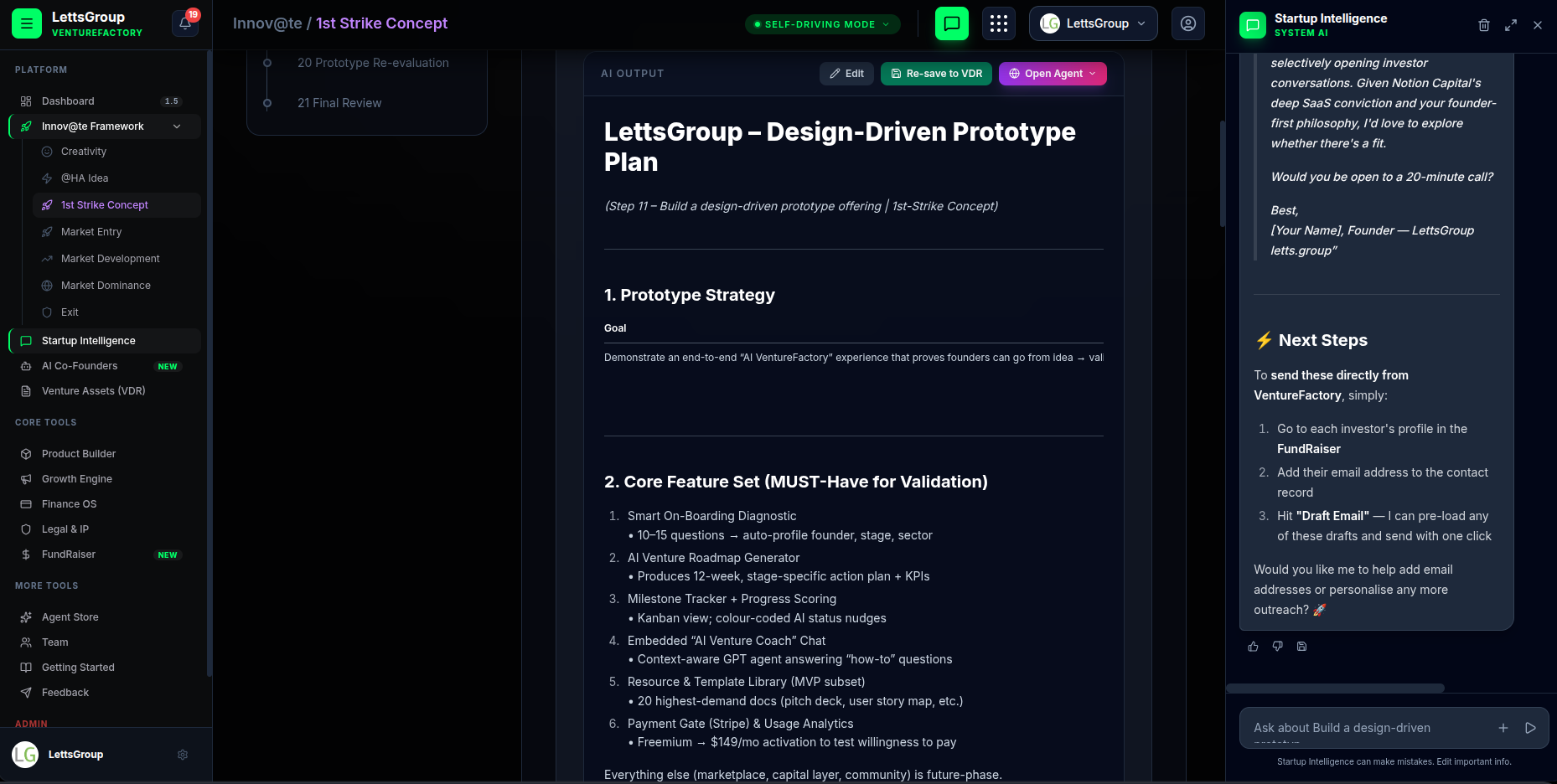1557x784 pixels.
Task: Click the Next Steps heading
Action: (1311, 340)
